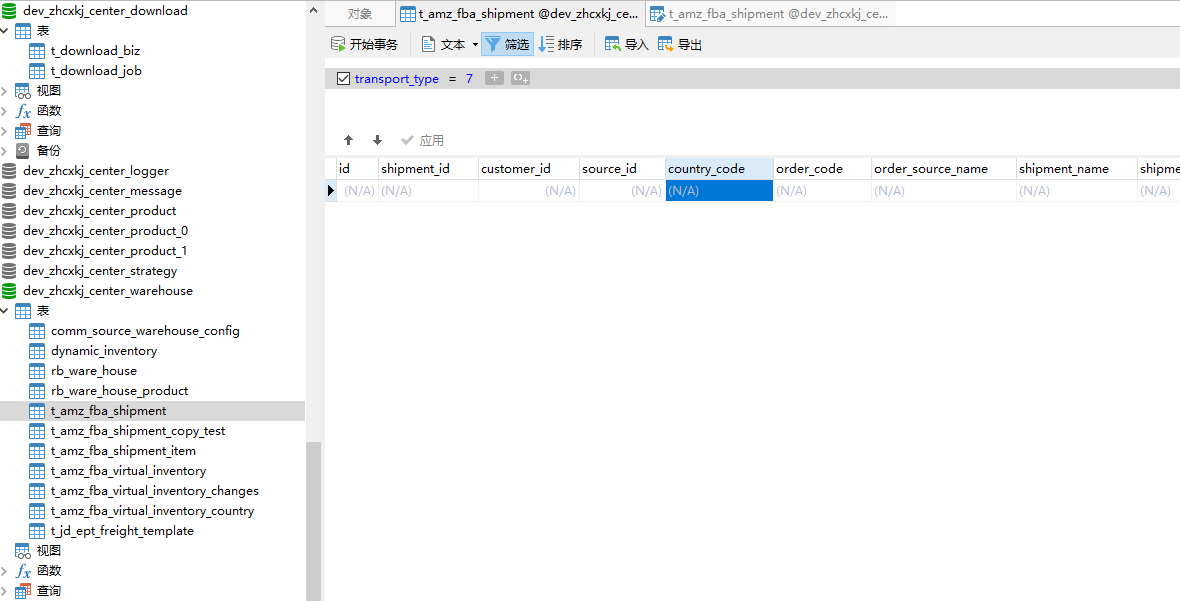Viewport: 1180px width, 601px height.
Task: Click the order_source_name column header
Action: pos(944,168)
